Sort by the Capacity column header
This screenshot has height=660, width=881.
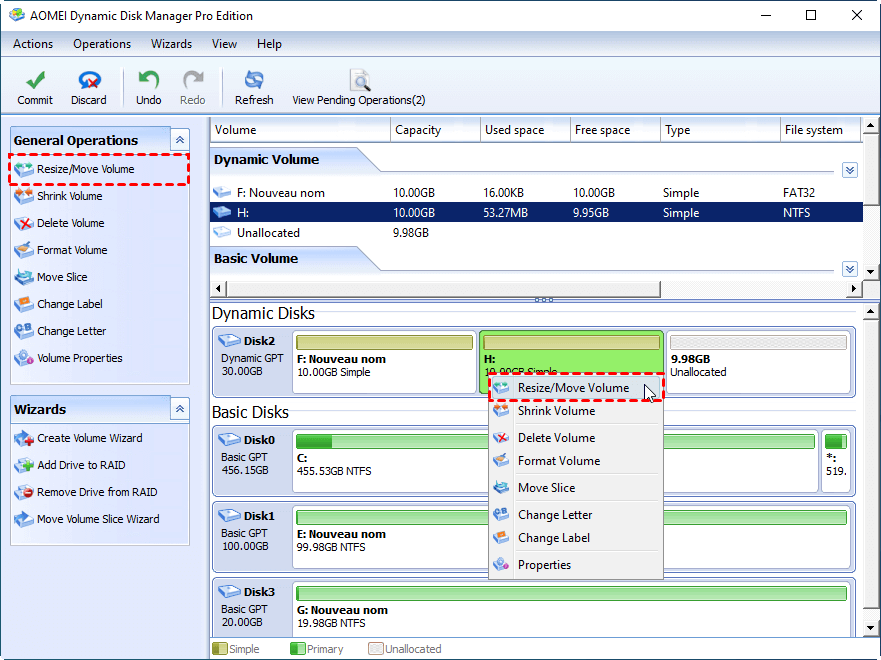click(435, 130)
